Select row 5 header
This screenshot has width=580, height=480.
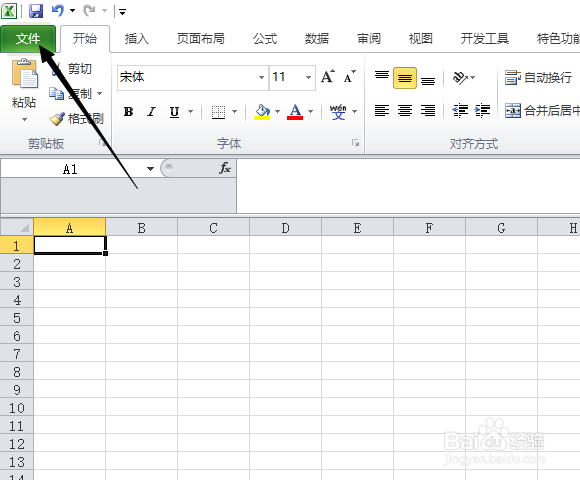click(17, 318)
